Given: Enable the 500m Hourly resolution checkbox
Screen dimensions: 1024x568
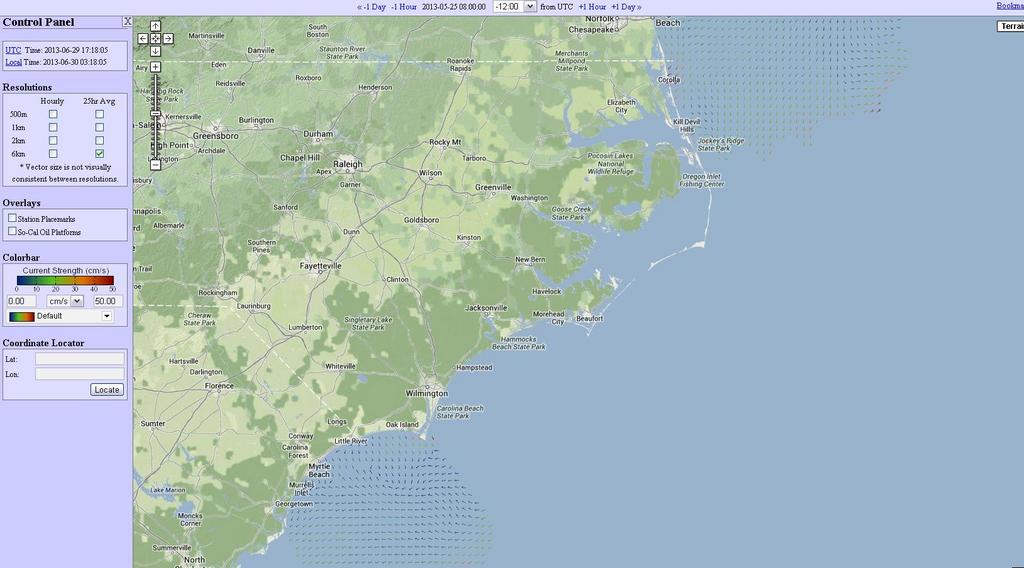Looking at the screenshot, I should [53, 114].
